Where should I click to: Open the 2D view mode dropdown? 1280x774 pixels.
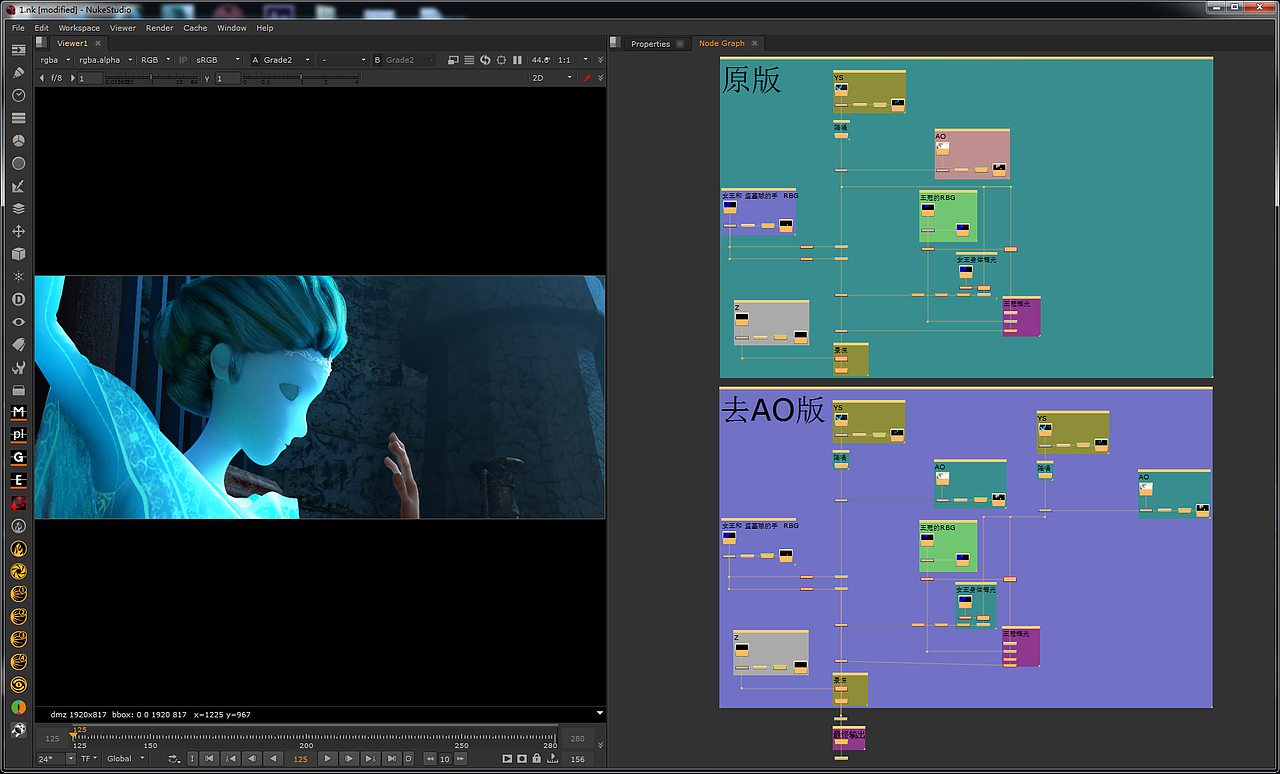[552, 78]
